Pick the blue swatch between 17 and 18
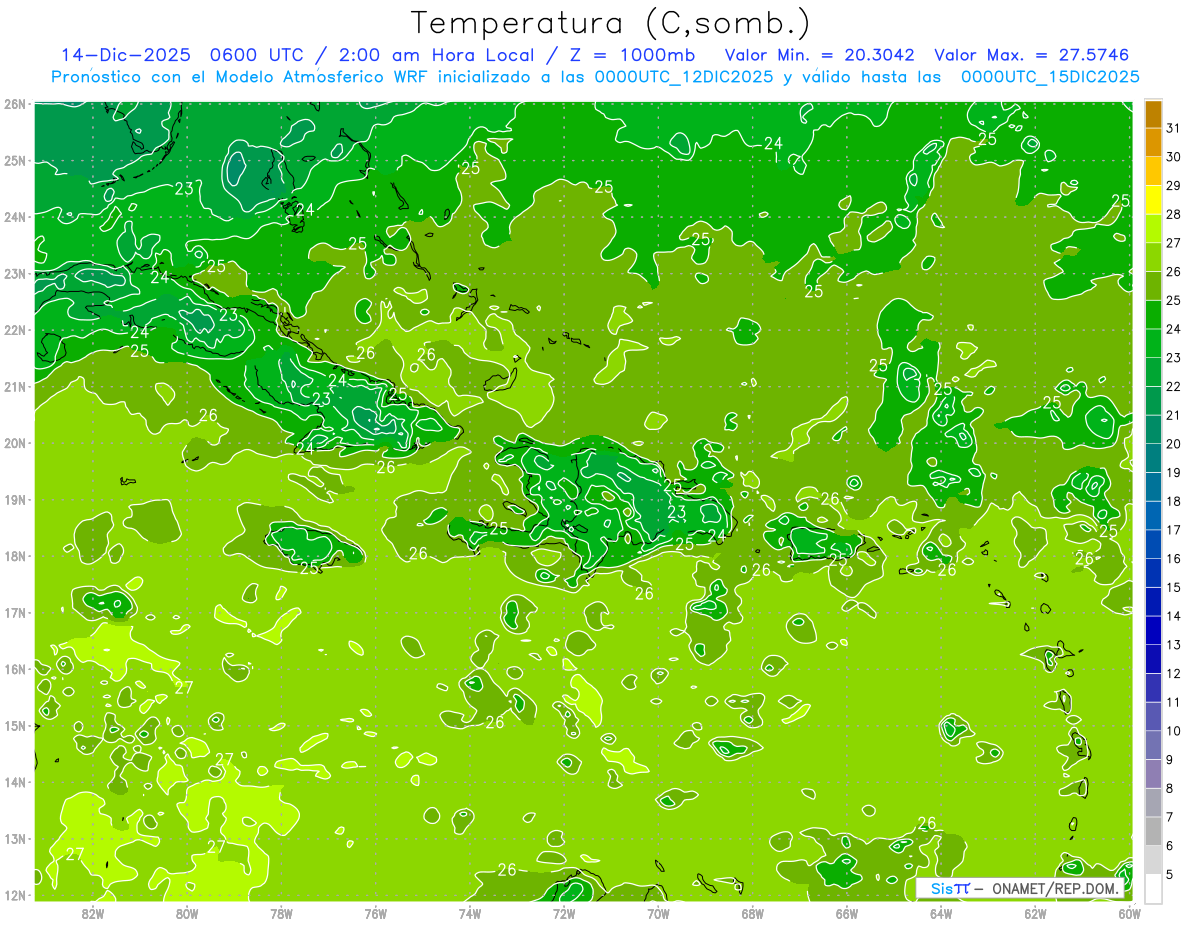Viewport: 1200px width, 927px height. pyautogui.click(x=1153, y=516)
